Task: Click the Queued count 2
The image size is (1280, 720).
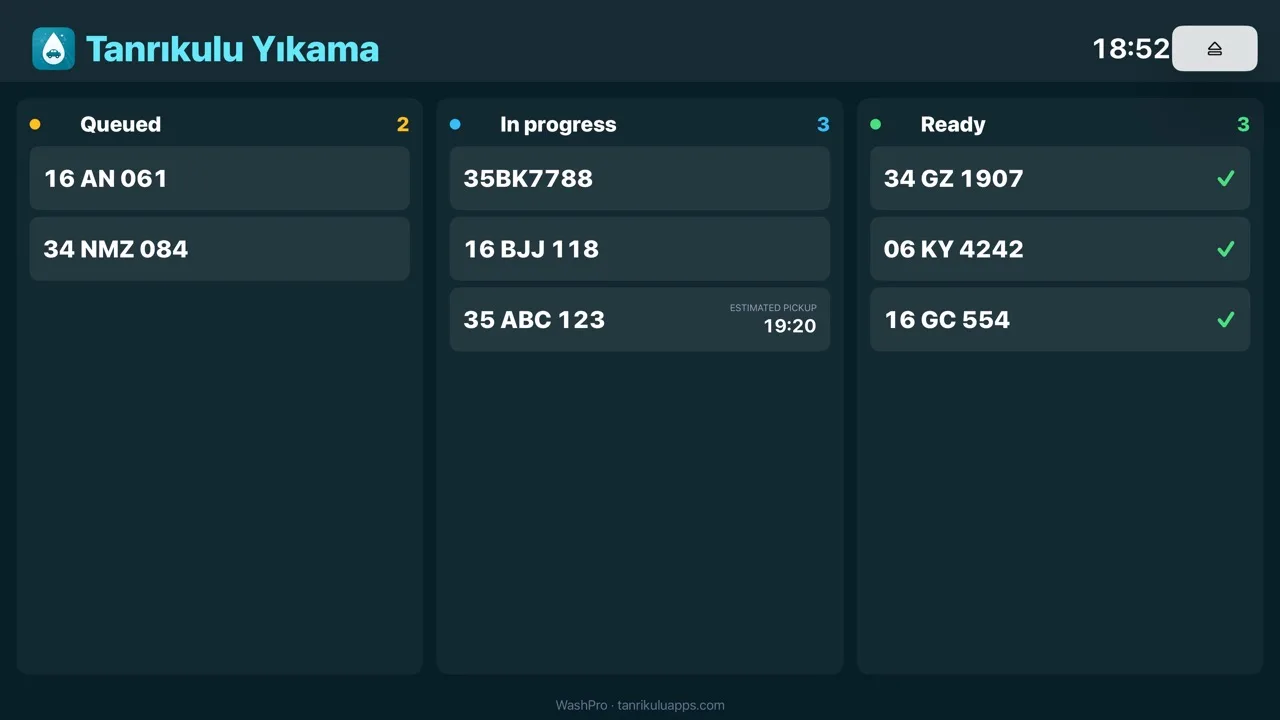Action: click(x=403, y=125)
